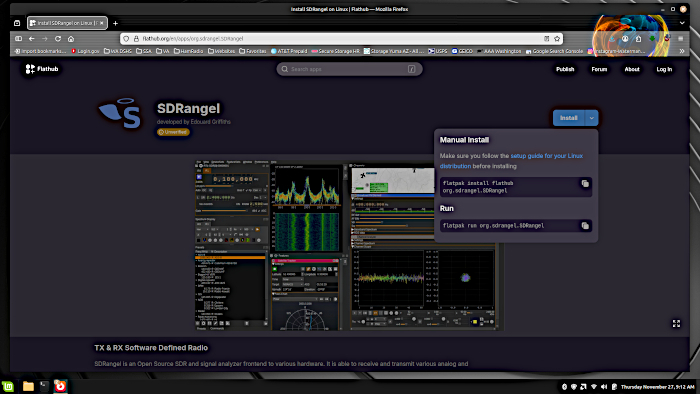
Task: Expand the screenshot to fullscreen
Action: 676,323
